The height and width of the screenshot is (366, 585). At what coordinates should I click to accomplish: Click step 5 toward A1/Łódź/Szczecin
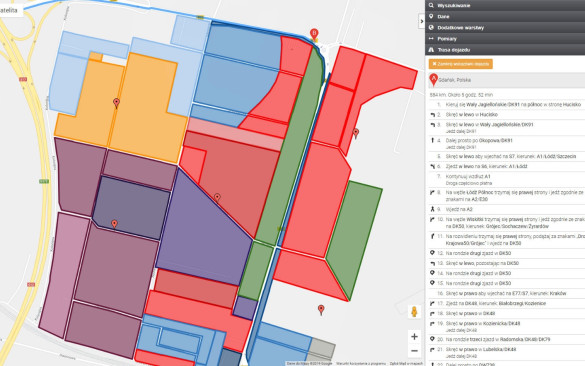(x=506, y=157)
